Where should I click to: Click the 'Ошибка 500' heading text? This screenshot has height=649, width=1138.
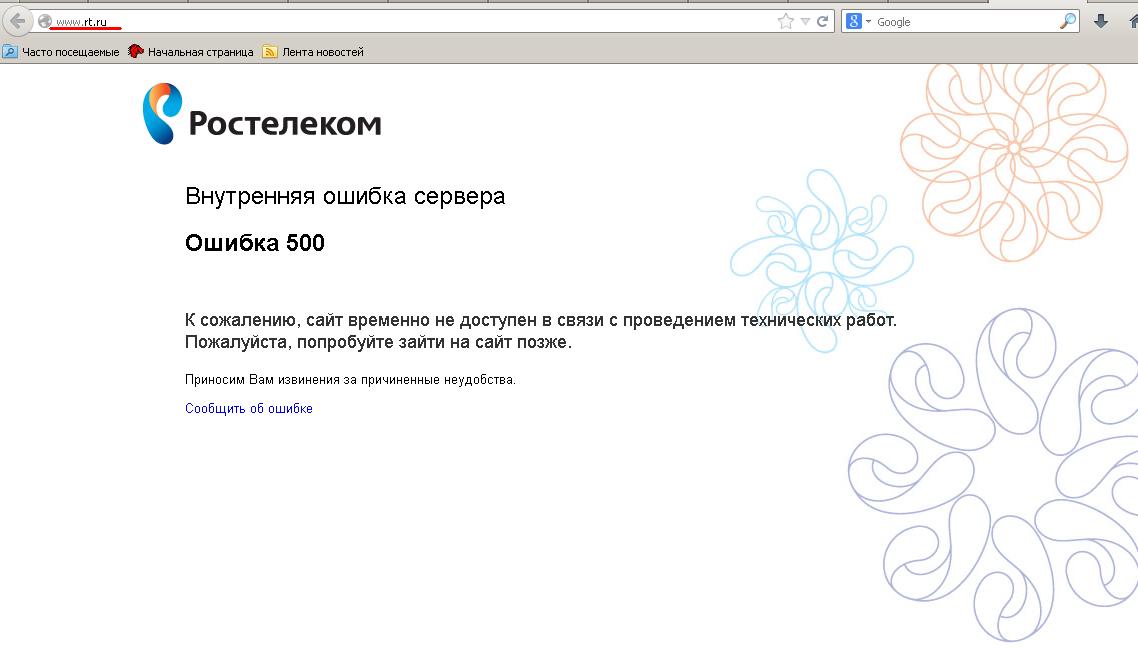click(x=255, y=243)
